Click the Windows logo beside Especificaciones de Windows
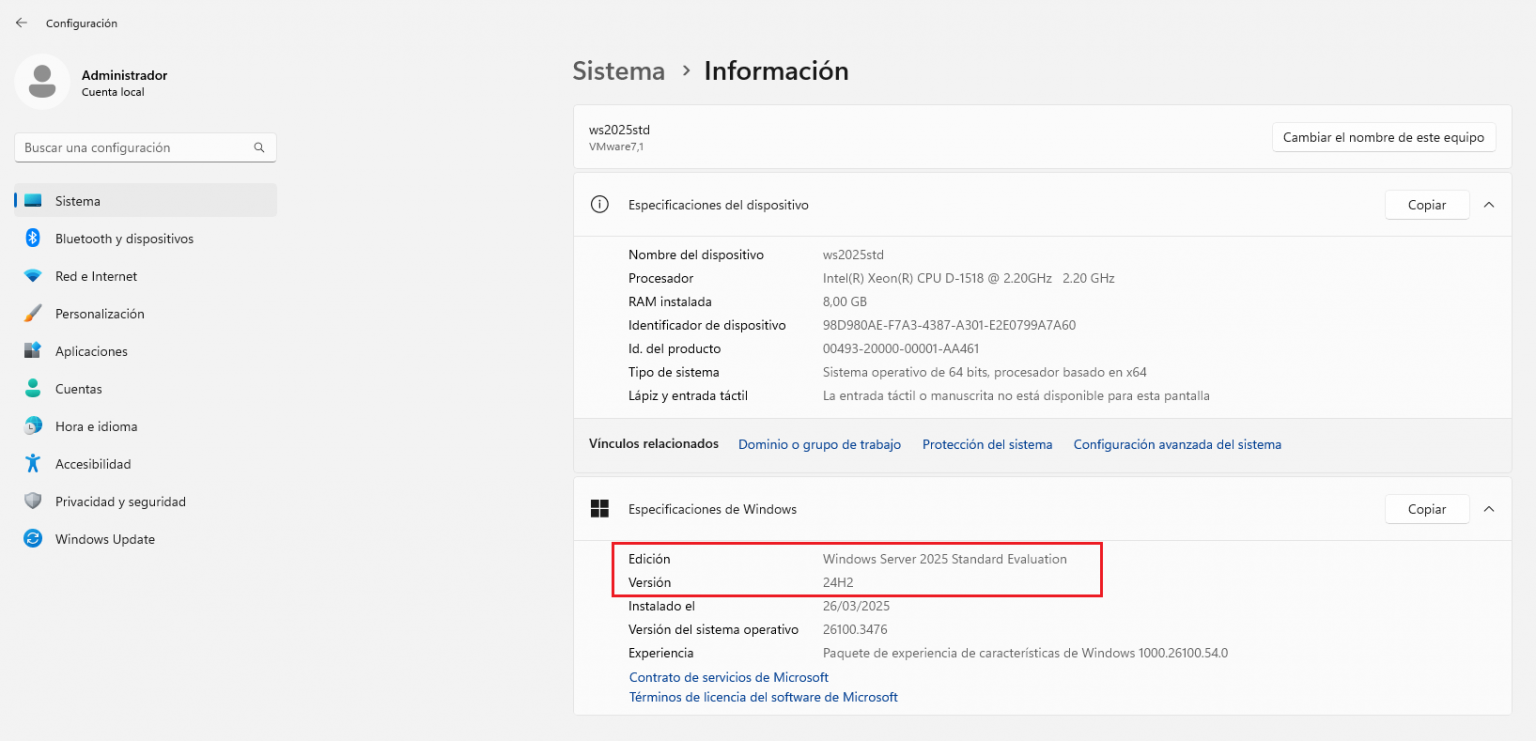The width and height of the screenshot is (1536, 741). coord(600,509)
